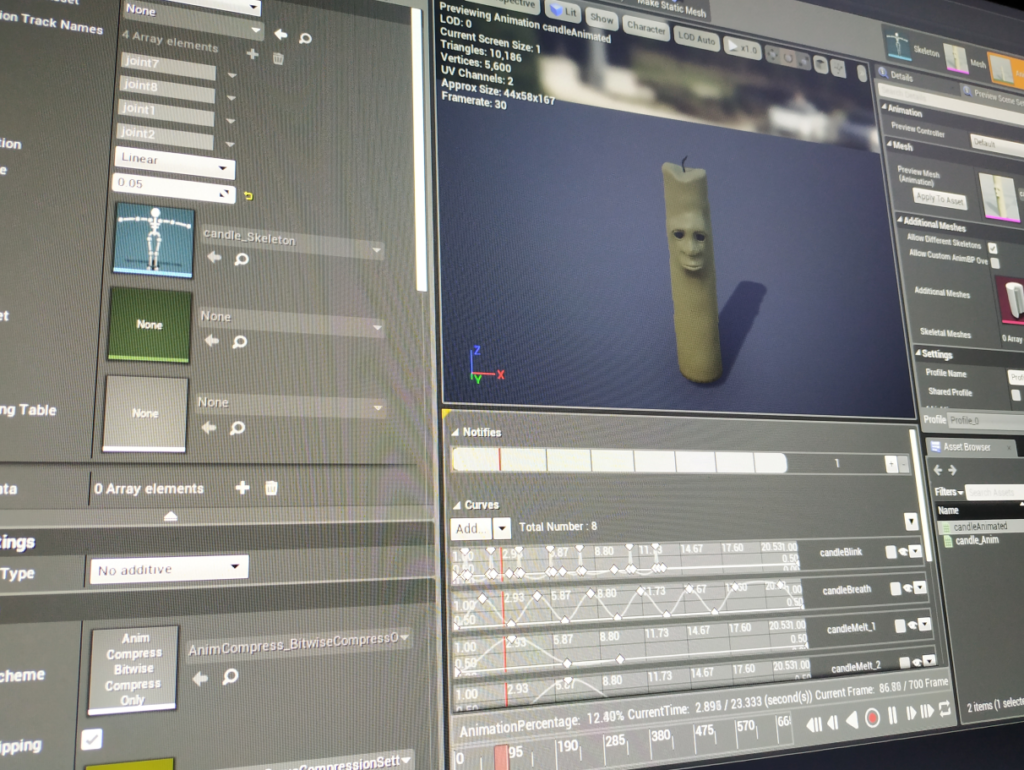Enable Allow Custom AnimBP Override checkbox
Image resolution: width=1024 pixels, height=770 pixels.
point(995,263)
